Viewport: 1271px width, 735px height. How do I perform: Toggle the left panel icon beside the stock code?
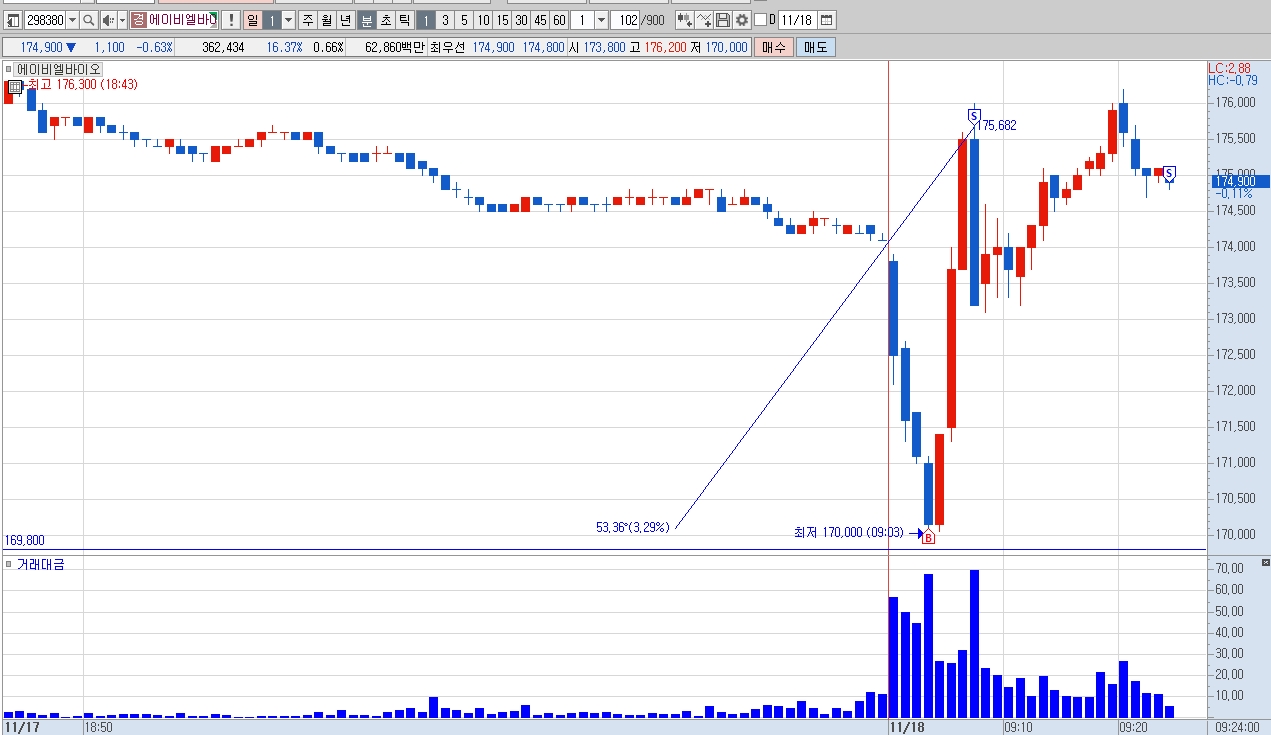[12, 20]
